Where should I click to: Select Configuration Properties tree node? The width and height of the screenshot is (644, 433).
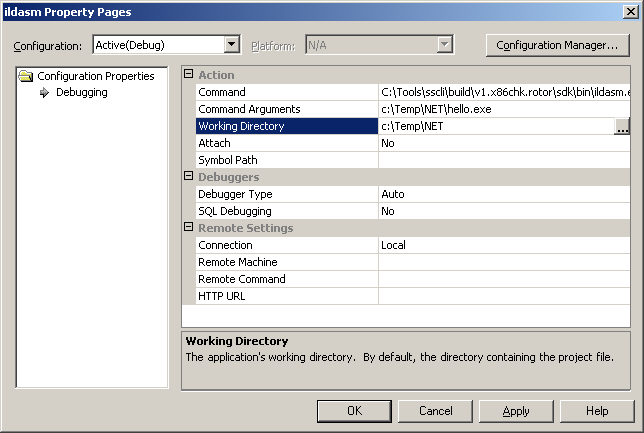(95, 76)
